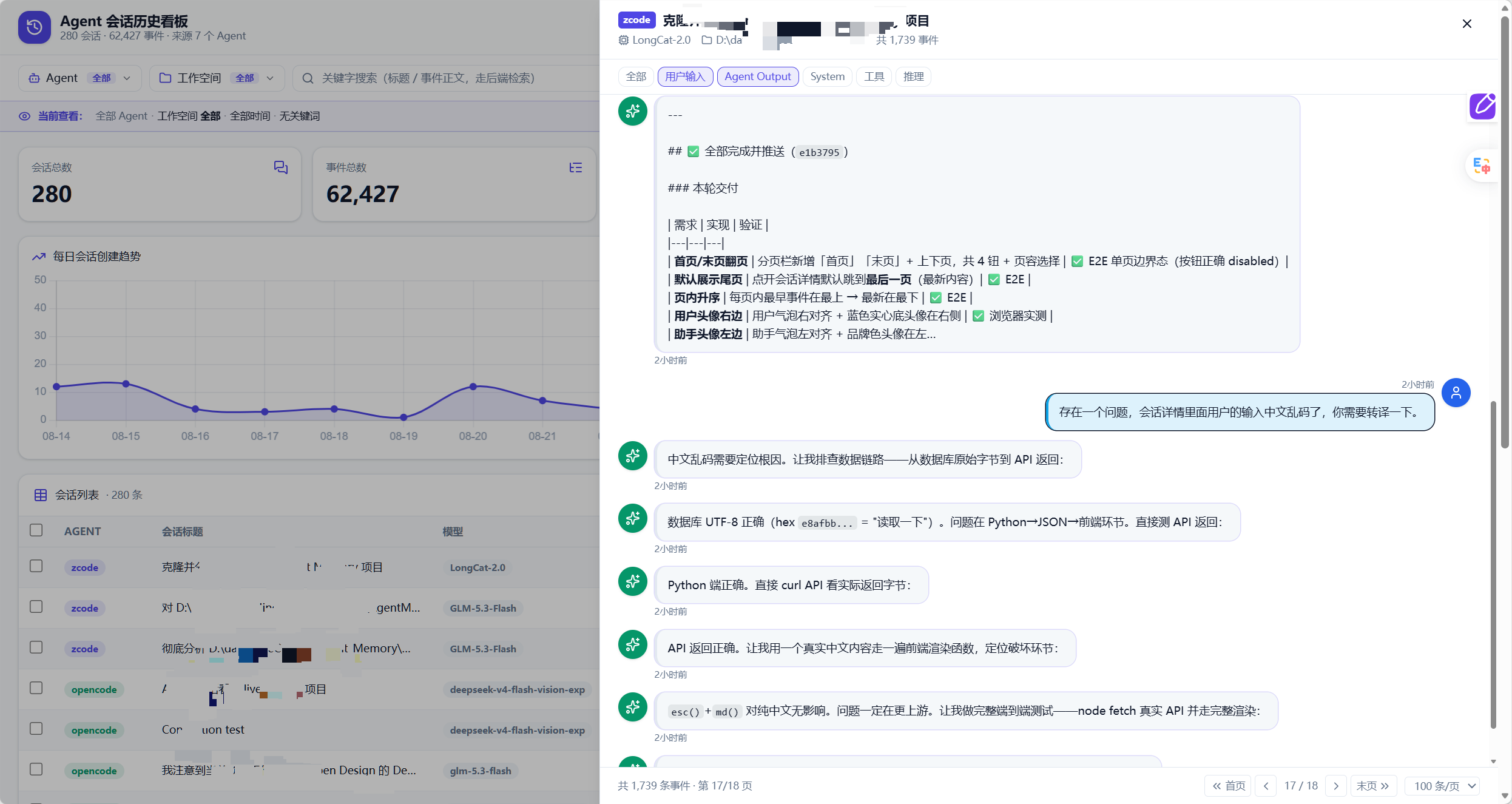The width and height of the screenshot is (1512, 804).
Task: Open the Agent filter dropdown
Action: tap(80, 78)
